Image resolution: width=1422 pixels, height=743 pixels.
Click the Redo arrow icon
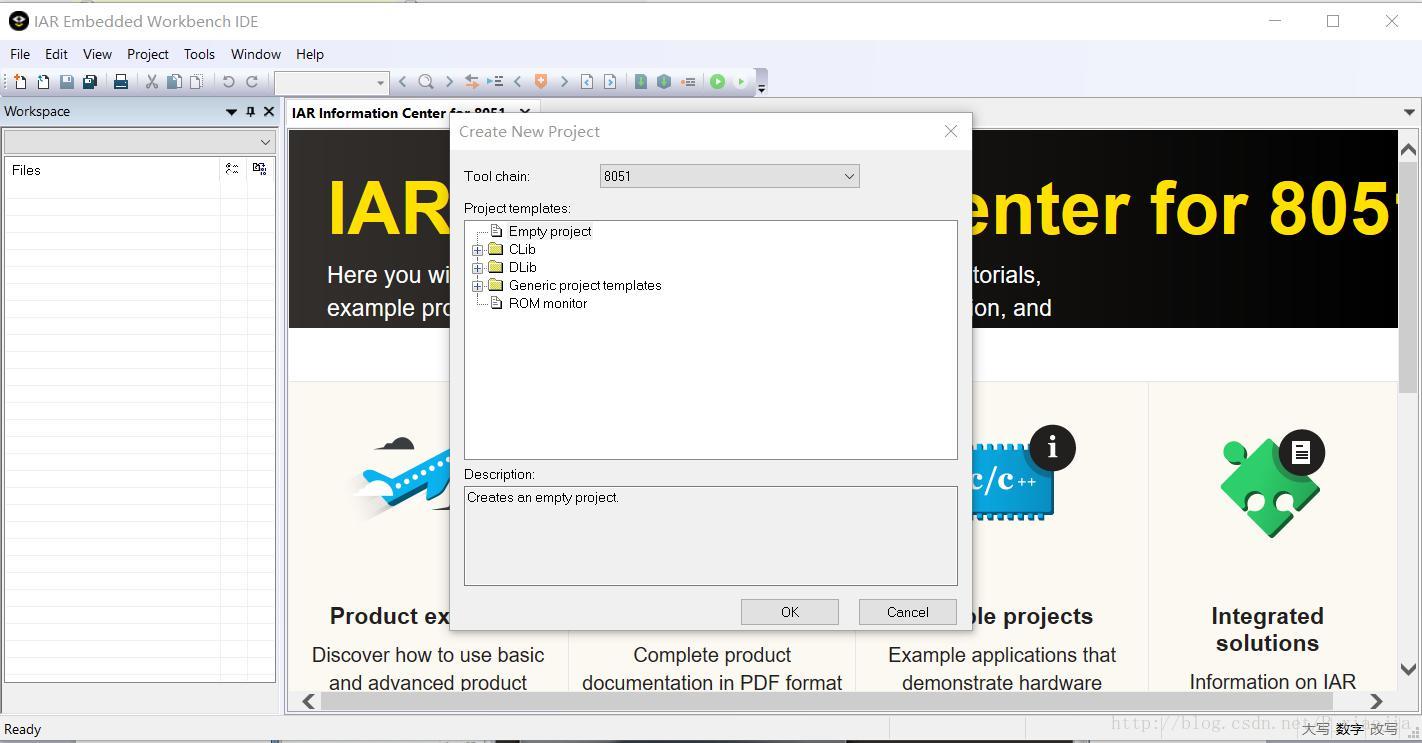click(252, 82)
